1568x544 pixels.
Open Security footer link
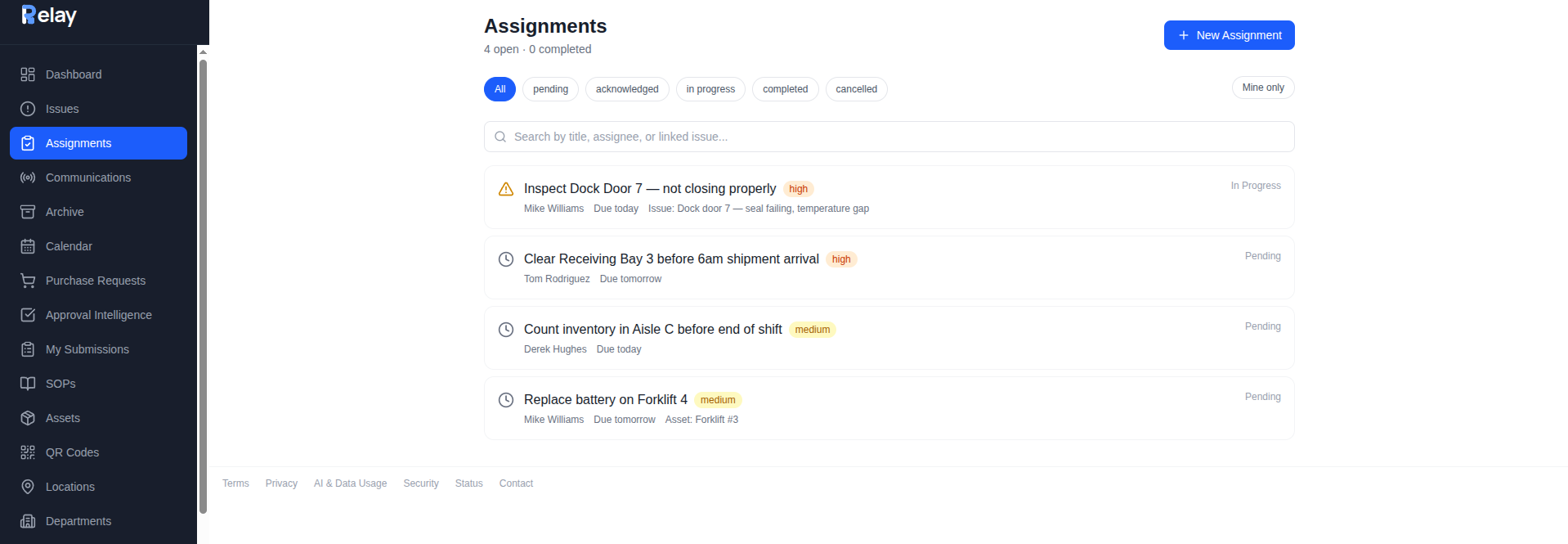coord(421,483)
